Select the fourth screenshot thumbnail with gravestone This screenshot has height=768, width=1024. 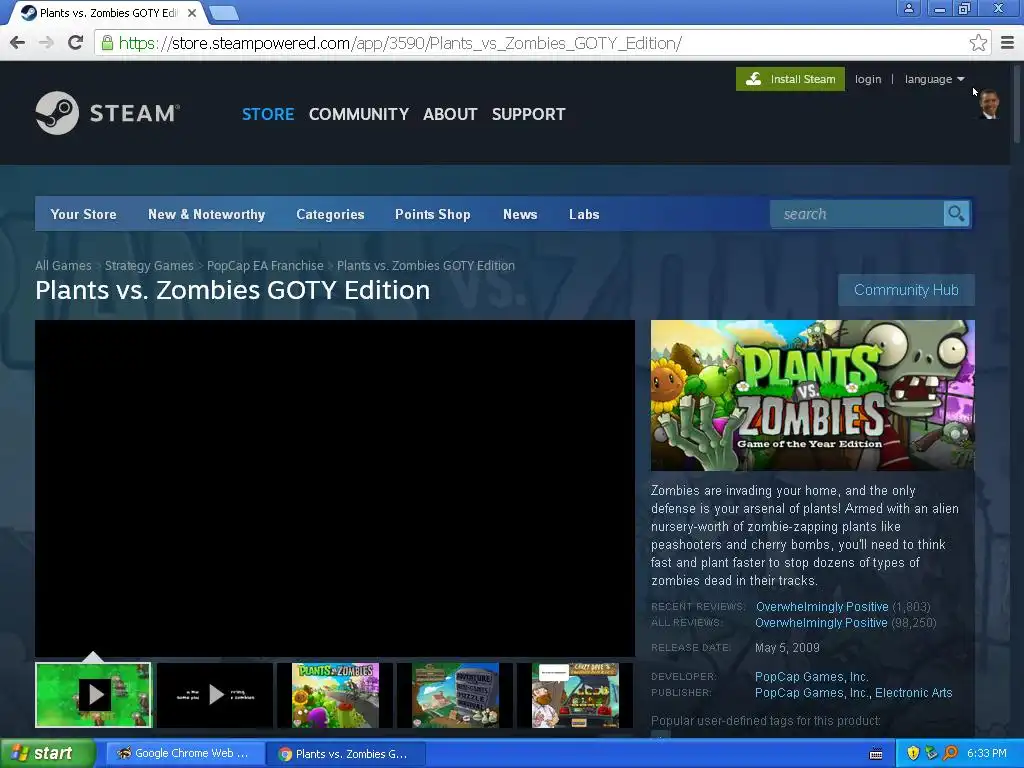tap(455, 695)
